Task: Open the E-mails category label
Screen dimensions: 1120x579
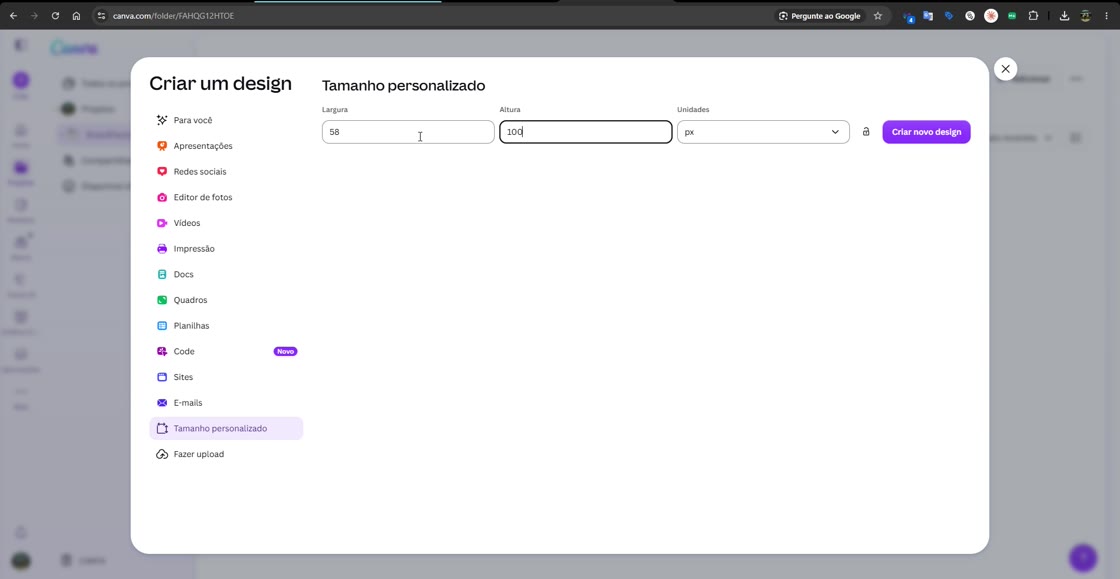Action: (188, 403)
